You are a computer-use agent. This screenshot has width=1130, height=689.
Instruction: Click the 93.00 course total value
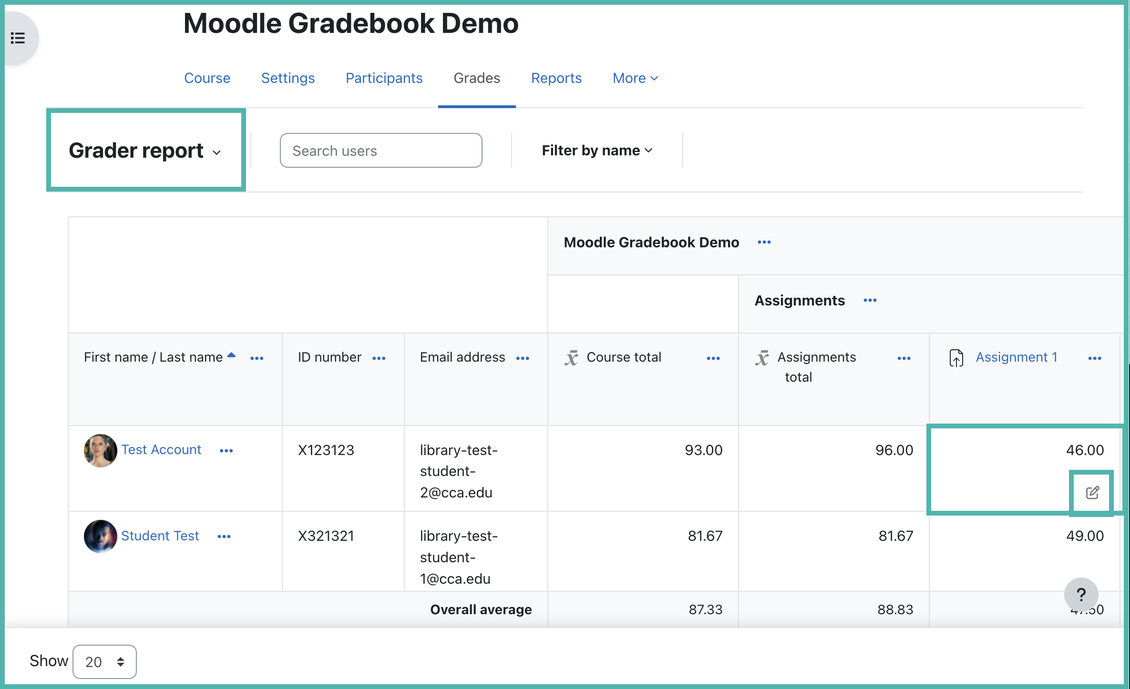click(x=703, y=450)
